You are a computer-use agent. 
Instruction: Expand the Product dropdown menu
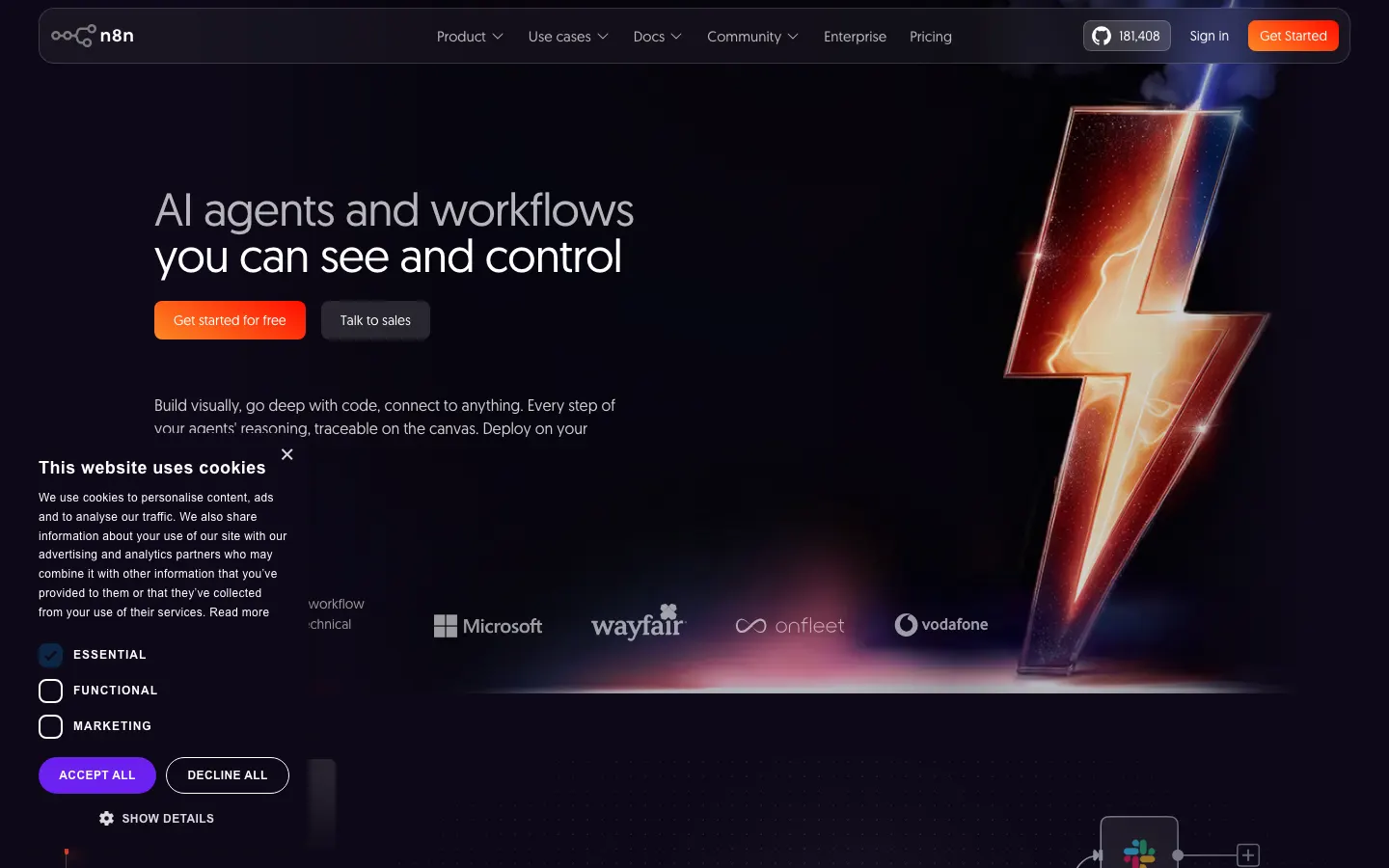[470, 37]
